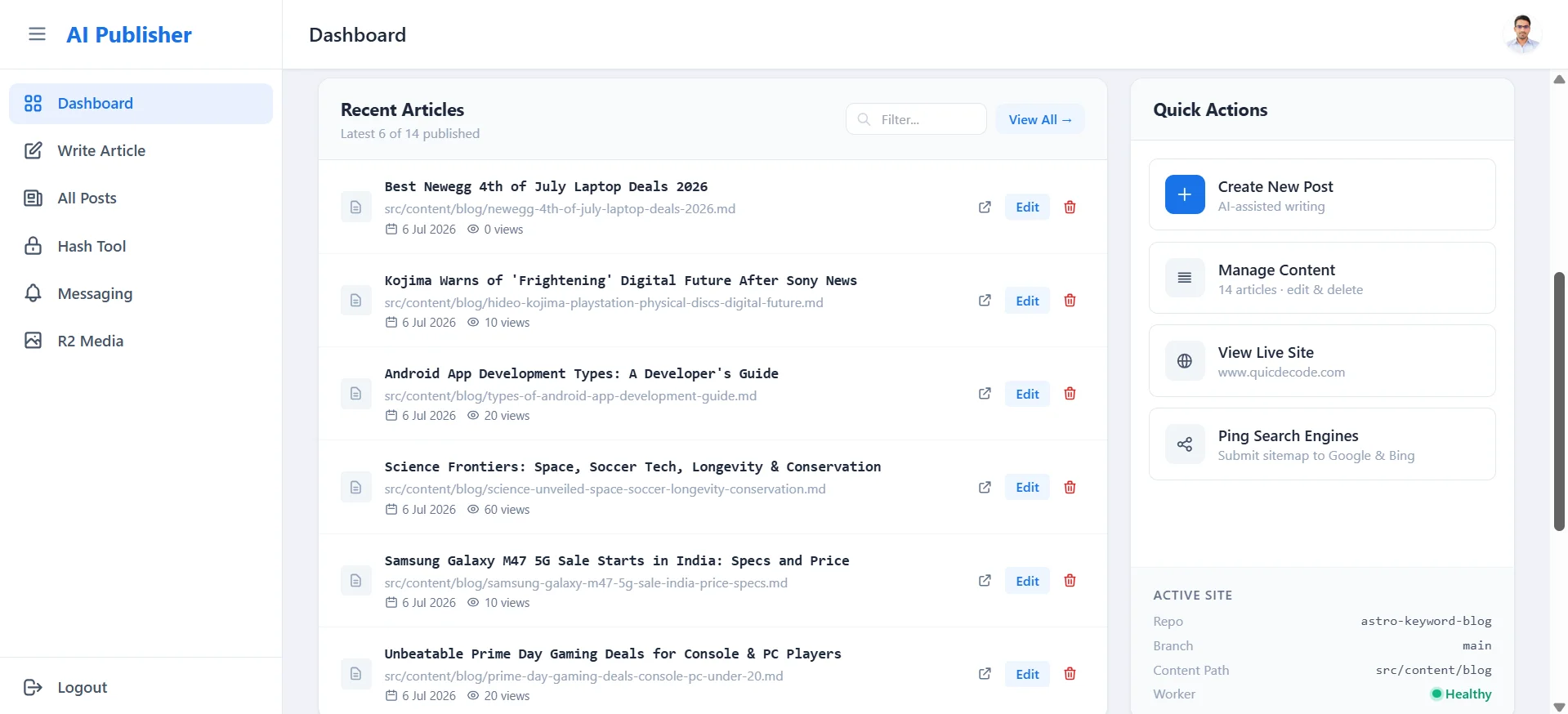The height and width of the screenshot is (714, 1568).
Task: Select the Kojima Warns article title
Action: pyautogui.click(x=620, y=280)
